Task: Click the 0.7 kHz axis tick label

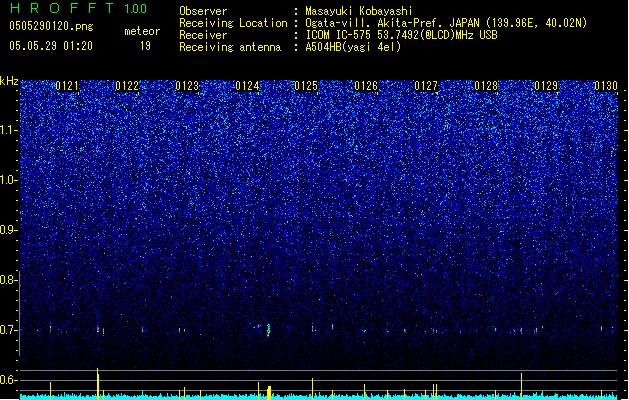Action: 8,330
